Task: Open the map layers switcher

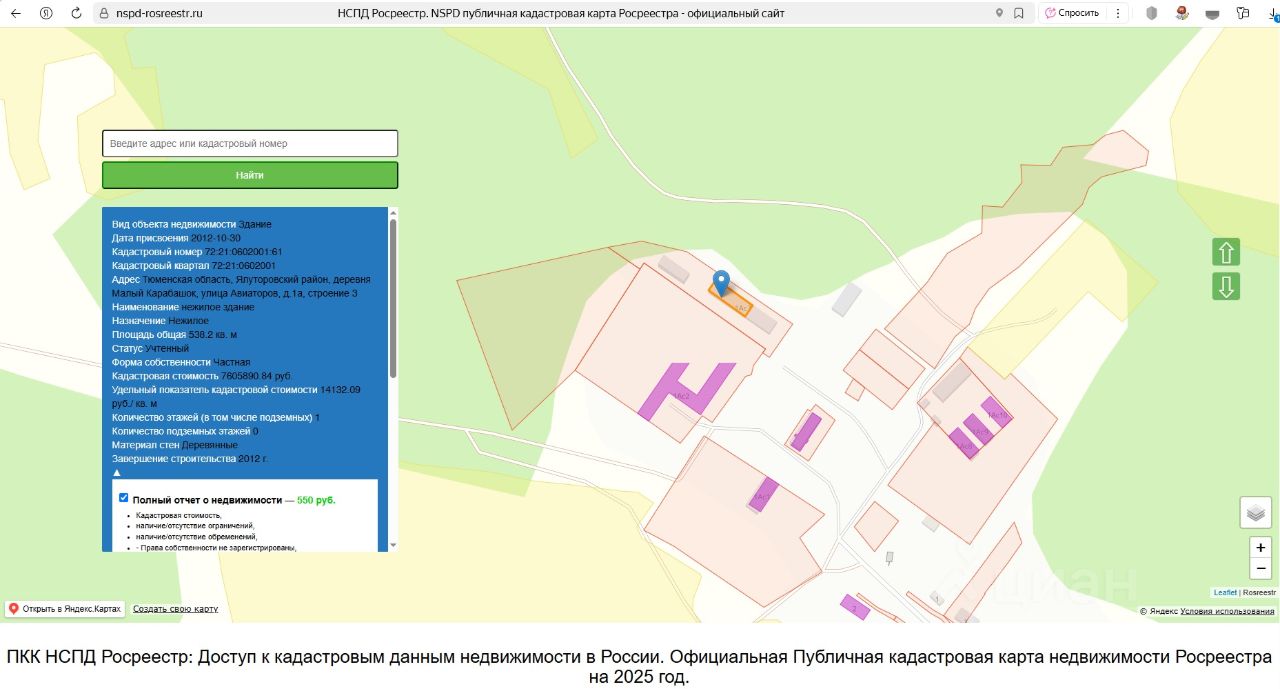Action: click(1255, 512)
